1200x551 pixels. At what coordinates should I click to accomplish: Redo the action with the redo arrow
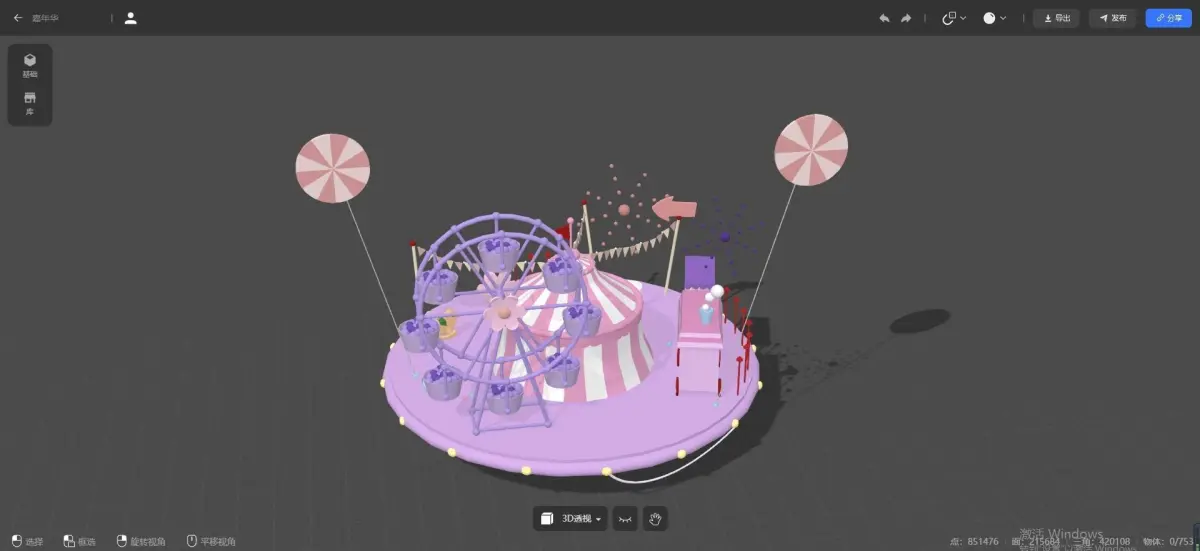point(906,18)
